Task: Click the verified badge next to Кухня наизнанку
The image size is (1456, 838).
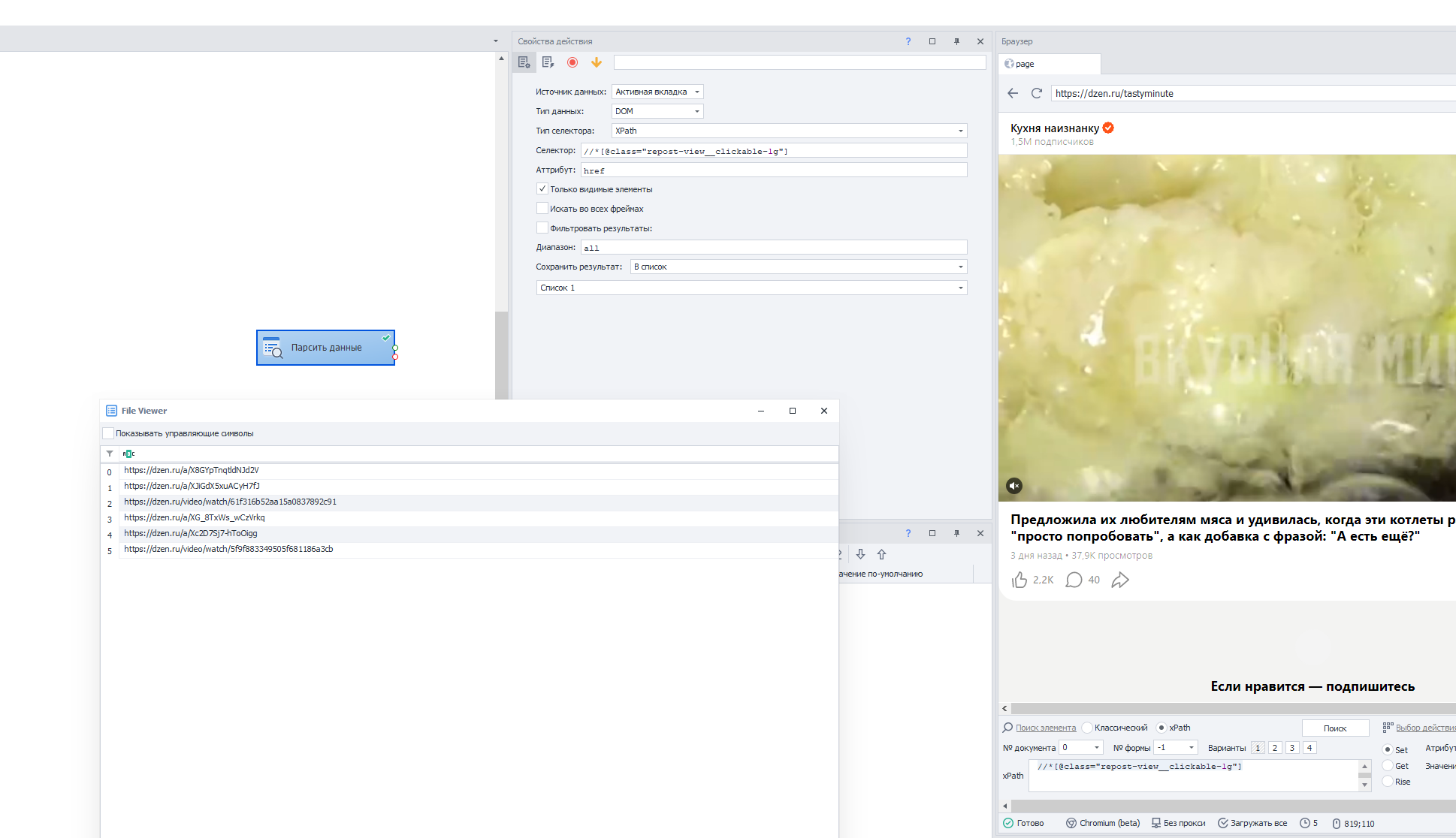Action: [1108, 128]
